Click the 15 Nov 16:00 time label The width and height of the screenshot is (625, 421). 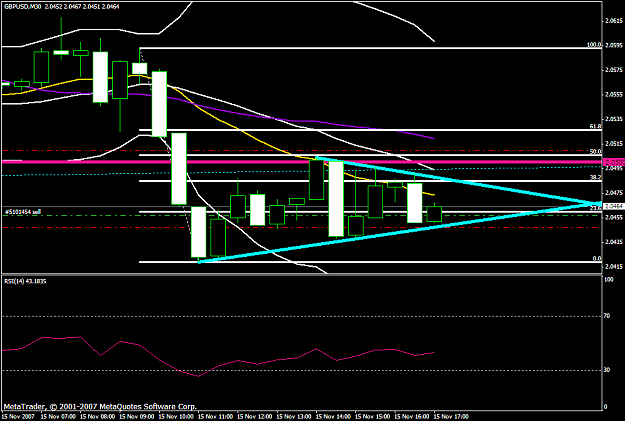[x=412, y=417]
